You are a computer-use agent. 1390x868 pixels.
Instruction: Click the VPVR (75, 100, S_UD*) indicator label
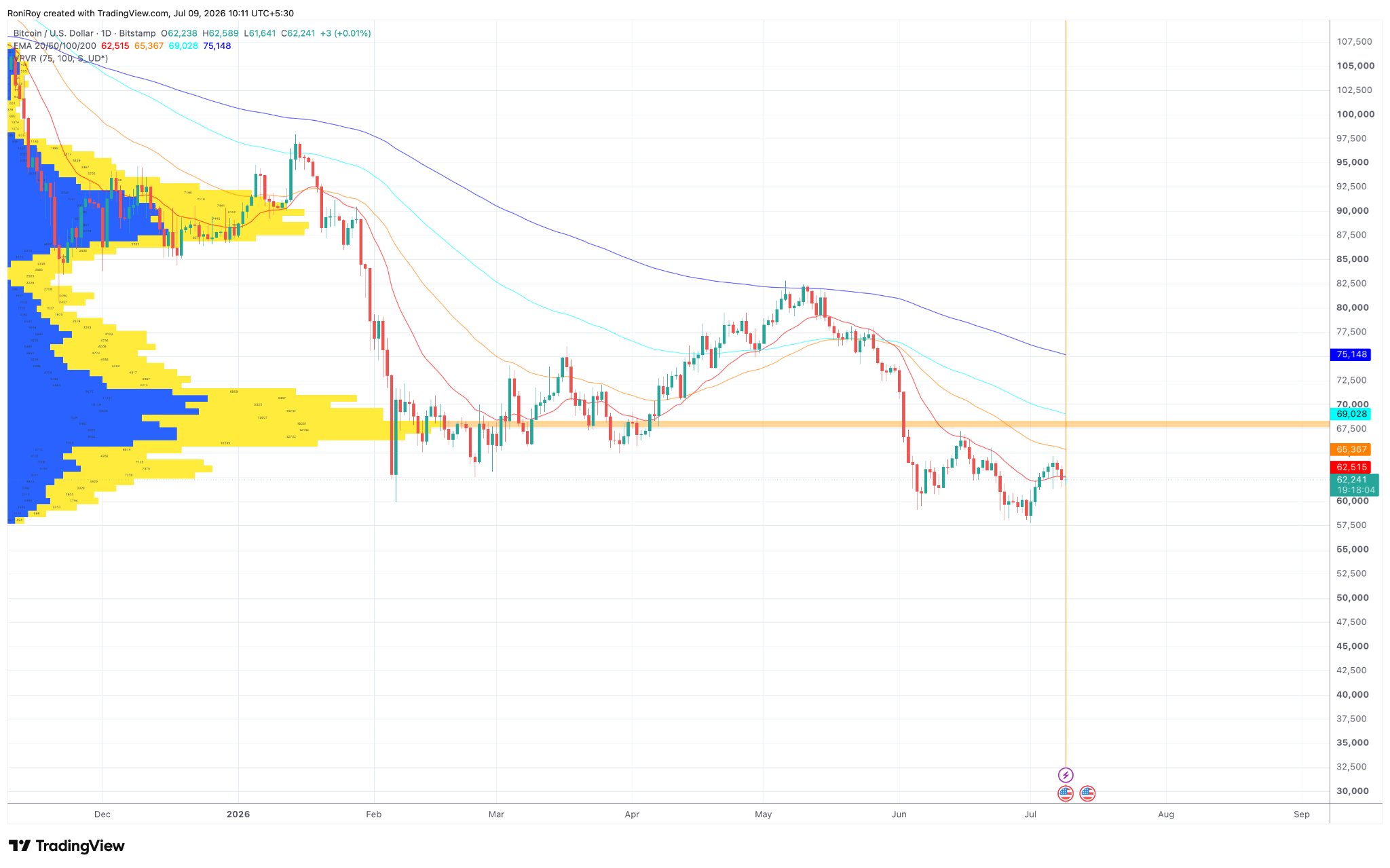60,58
